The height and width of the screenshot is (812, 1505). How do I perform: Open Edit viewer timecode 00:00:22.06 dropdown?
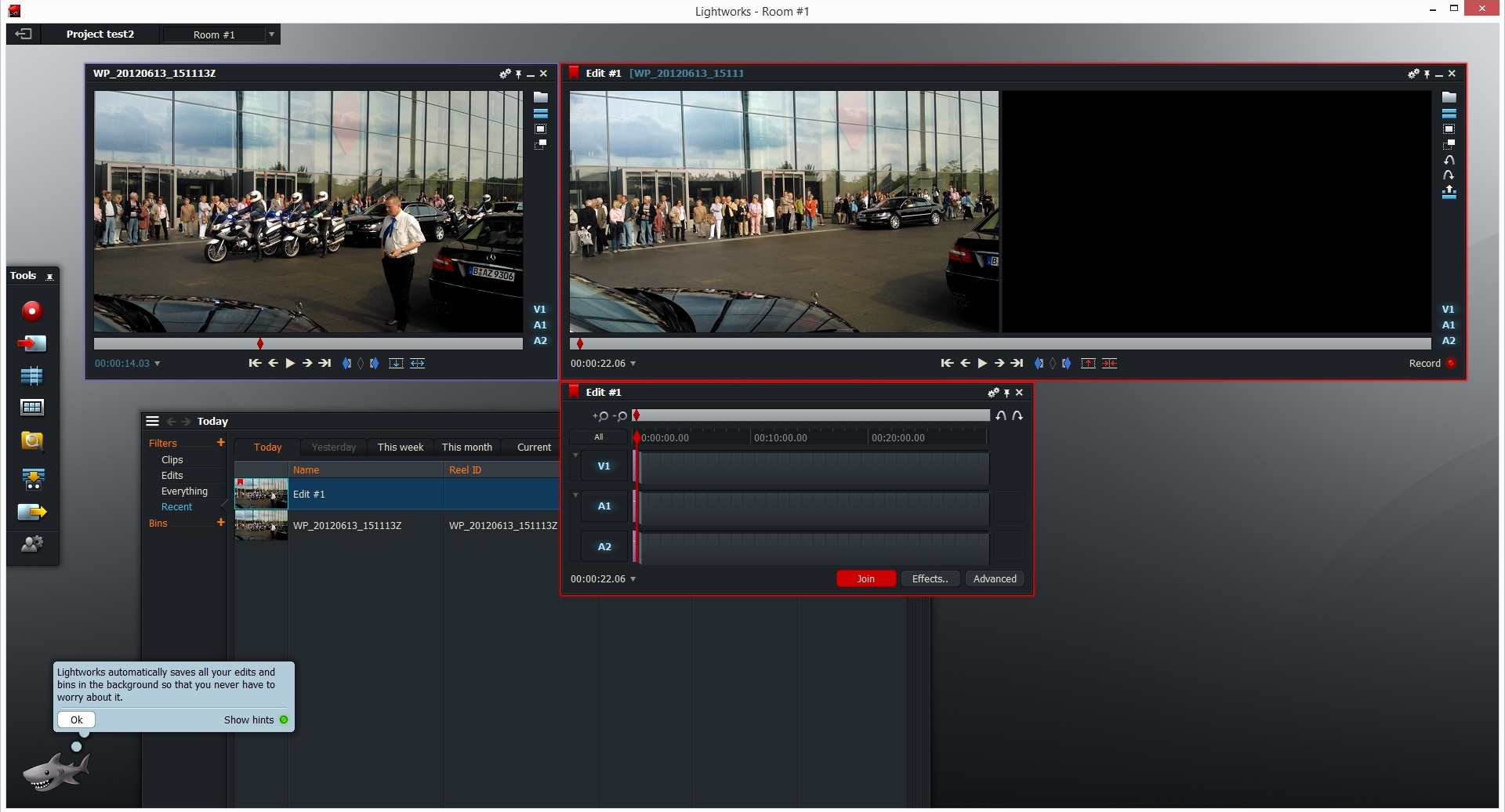633,364
